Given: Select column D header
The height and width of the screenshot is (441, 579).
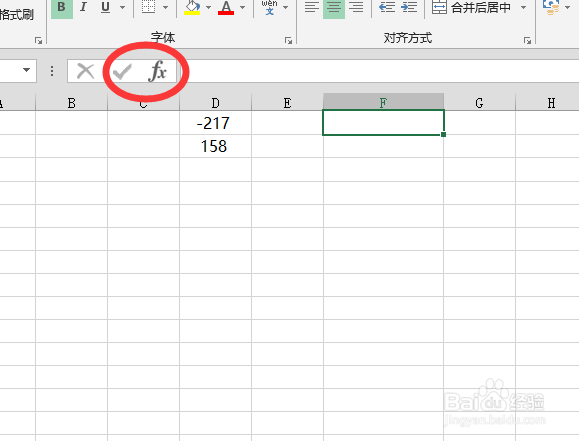Looking at the screenshot, I should (x=215, y=103).
